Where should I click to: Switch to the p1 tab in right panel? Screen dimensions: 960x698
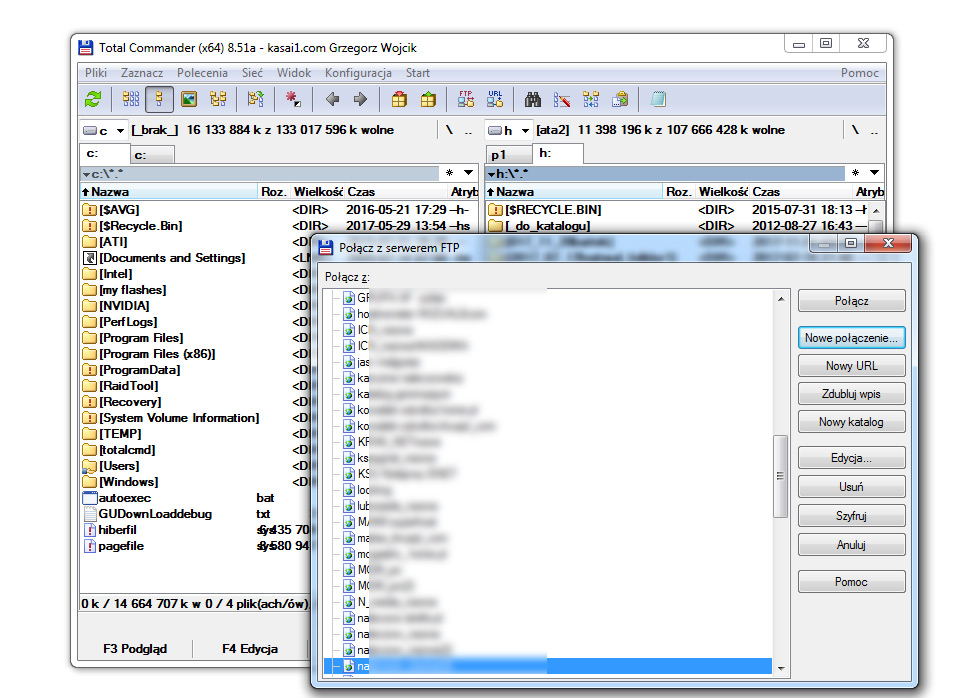coord(509,155)
